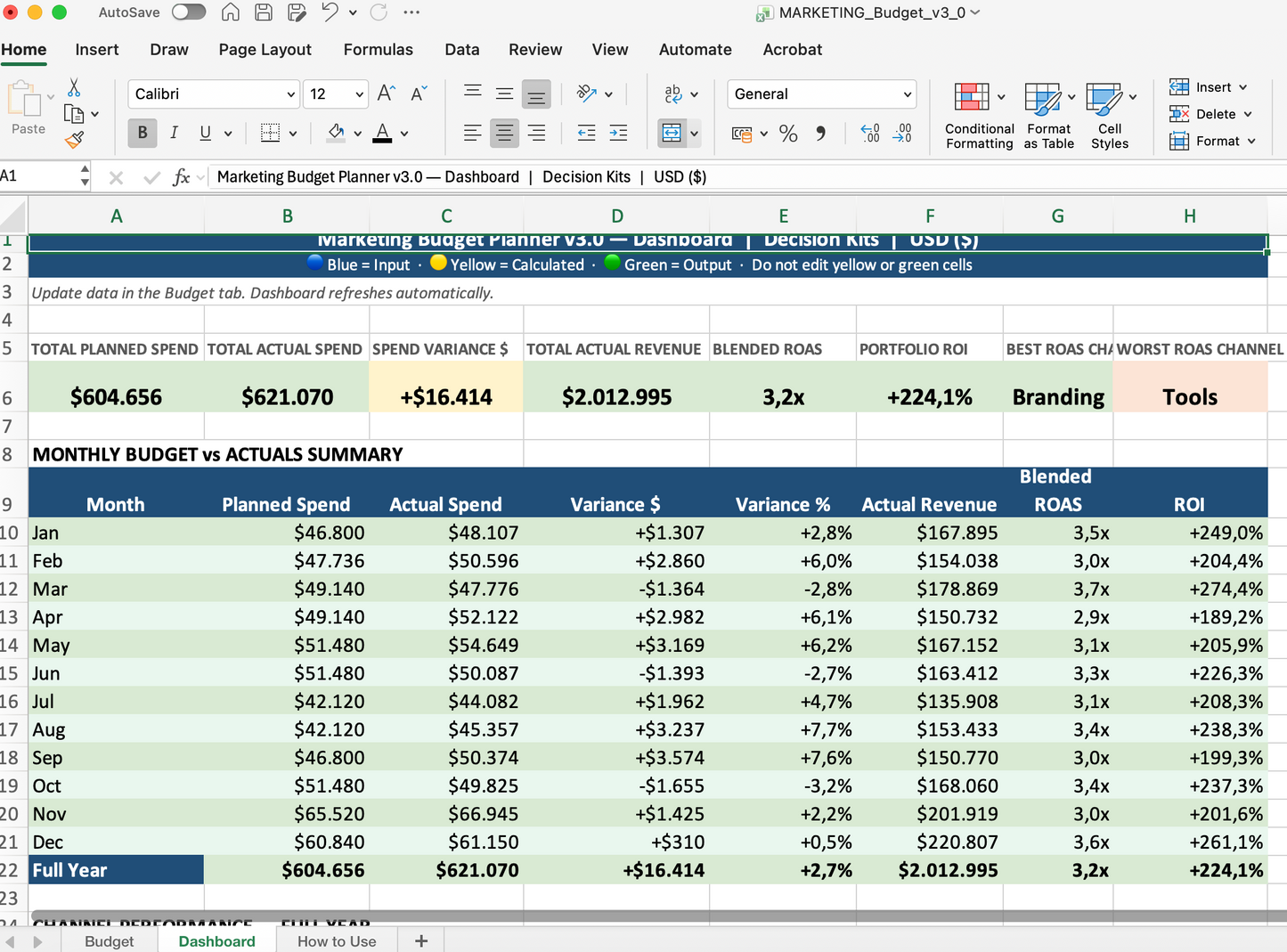Apply comma style number format
The width and height of the screenshot is (1287, 952).
[820, 134]
